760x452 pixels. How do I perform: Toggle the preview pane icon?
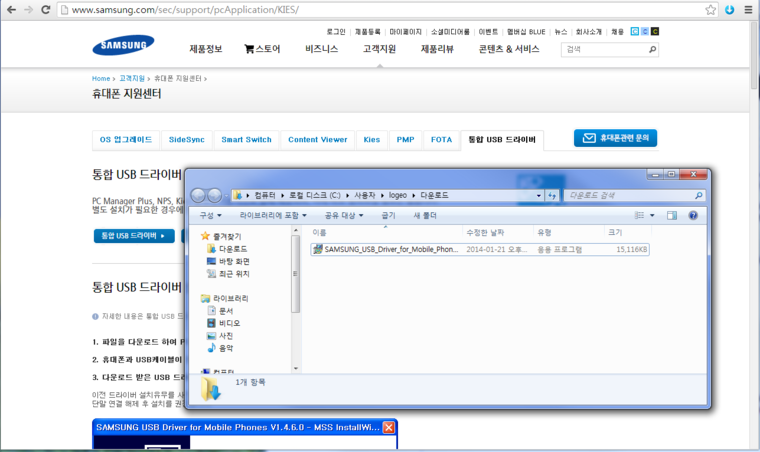click(672, 215)
